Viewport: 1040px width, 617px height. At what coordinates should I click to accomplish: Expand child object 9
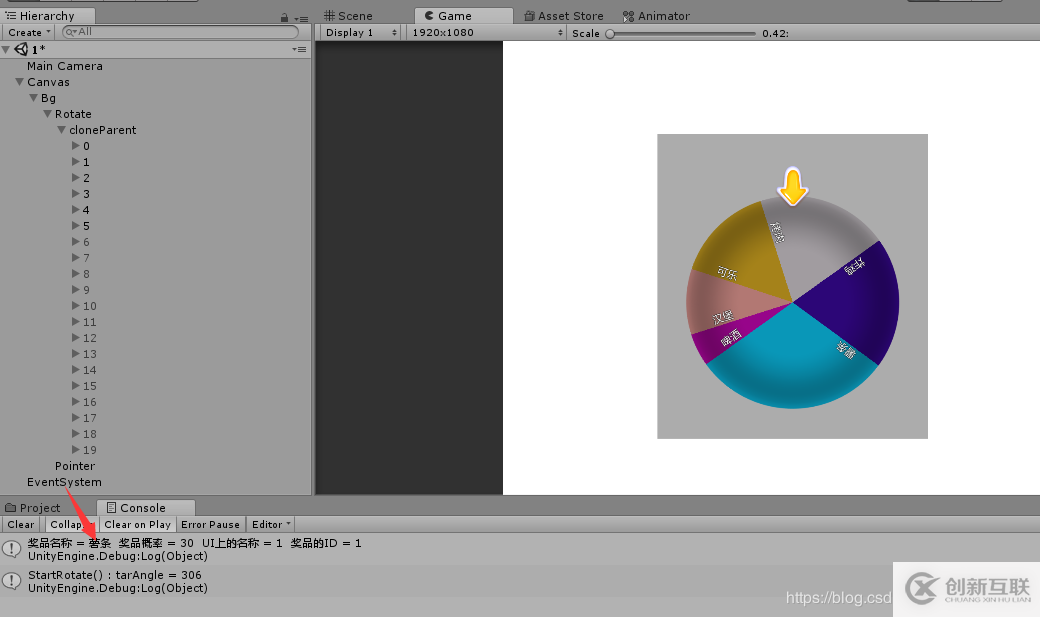75,289
